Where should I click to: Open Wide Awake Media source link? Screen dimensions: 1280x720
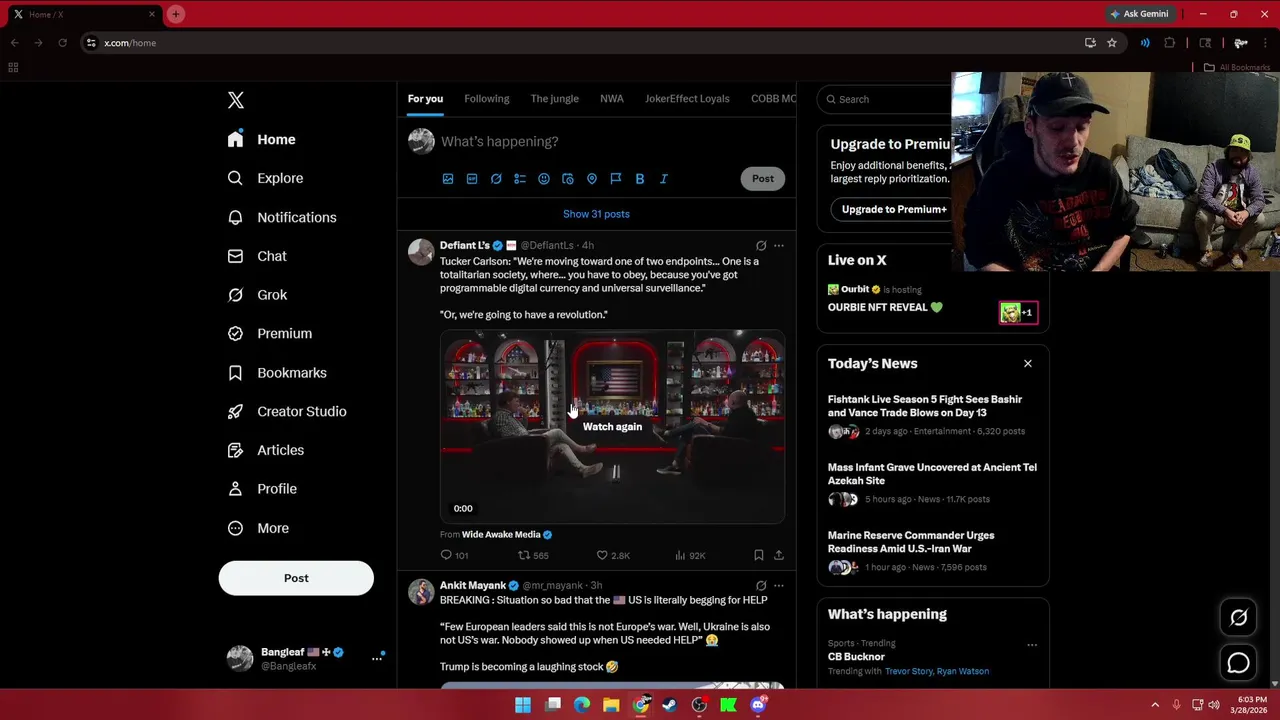tap(501, 535)
